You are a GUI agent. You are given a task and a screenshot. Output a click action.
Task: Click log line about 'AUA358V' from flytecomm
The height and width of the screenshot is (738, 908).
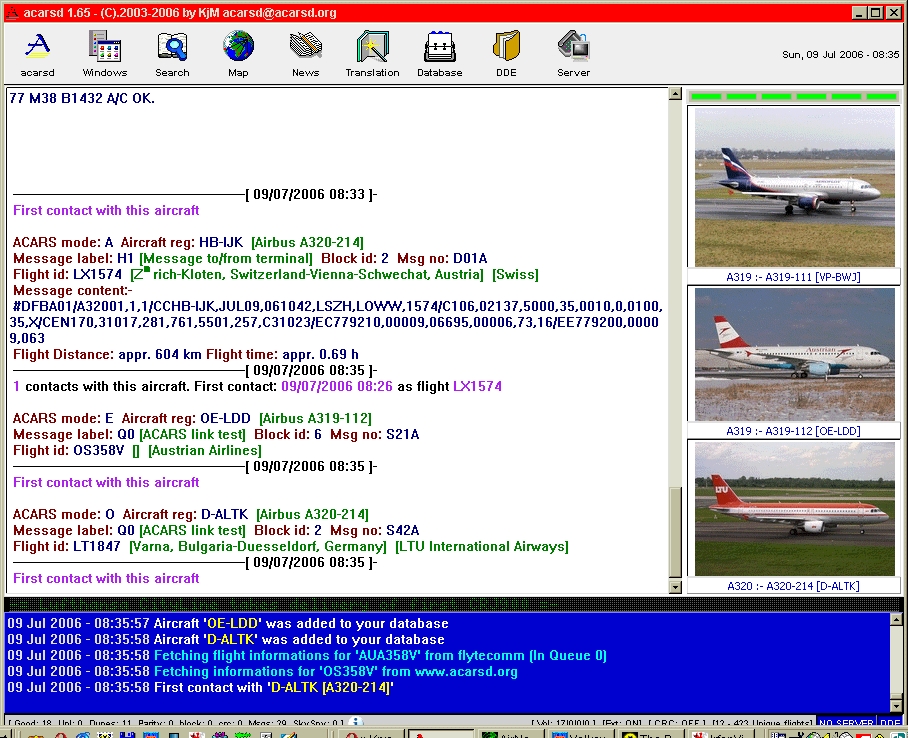click(307, 656)
